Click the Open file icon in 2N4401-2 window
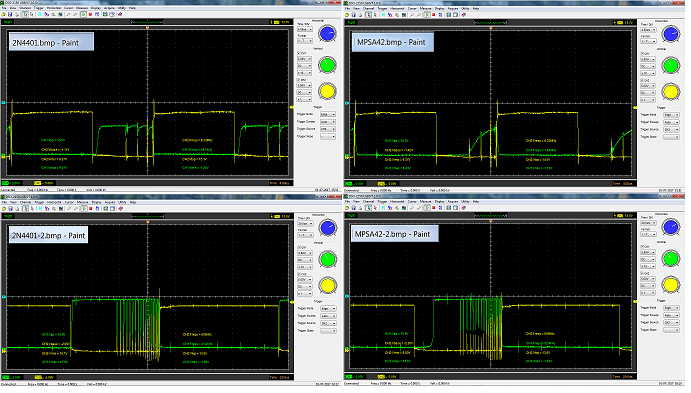Image resolution: width=691 pixels, height=393 pixels. 4,208
